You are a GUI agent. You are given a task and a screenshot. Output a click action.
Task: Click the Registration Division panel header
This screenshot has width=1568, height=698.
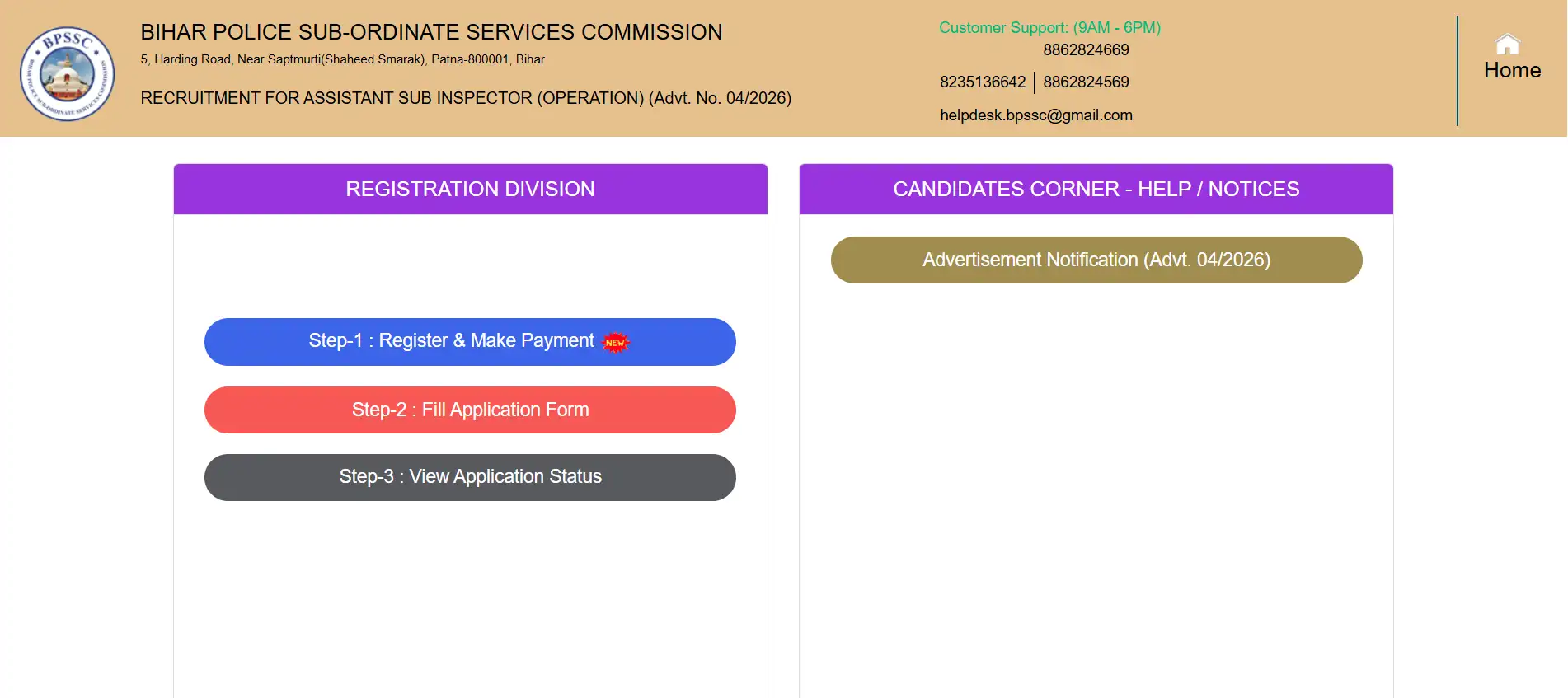471,190
